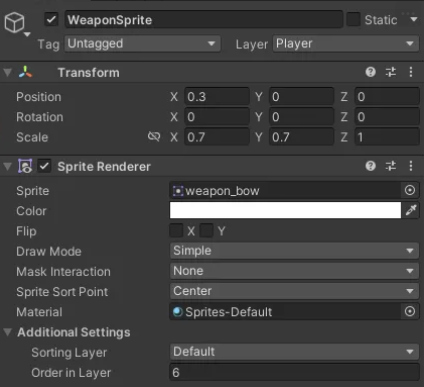Click the Sprites-Default material sphere icon

click(x=178, y=312)
